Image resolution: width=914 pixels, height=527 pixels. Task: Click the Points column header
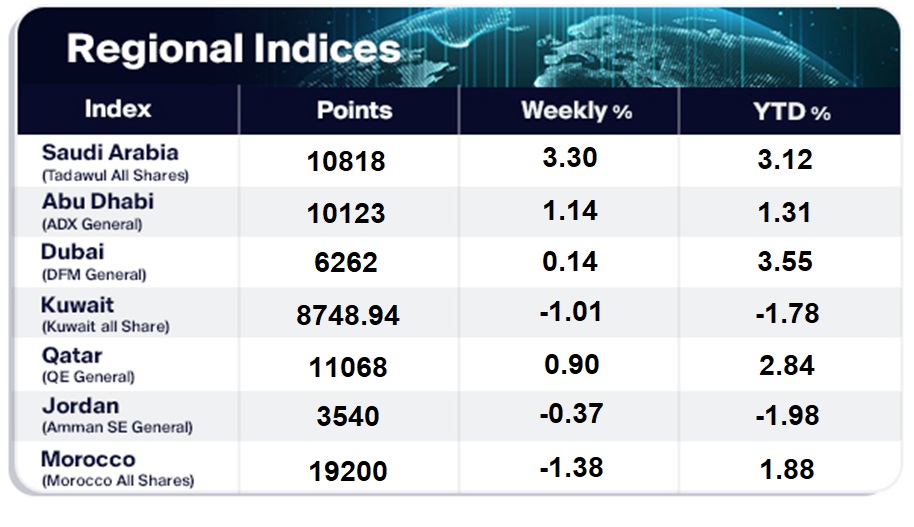click(x=354, y=110)
